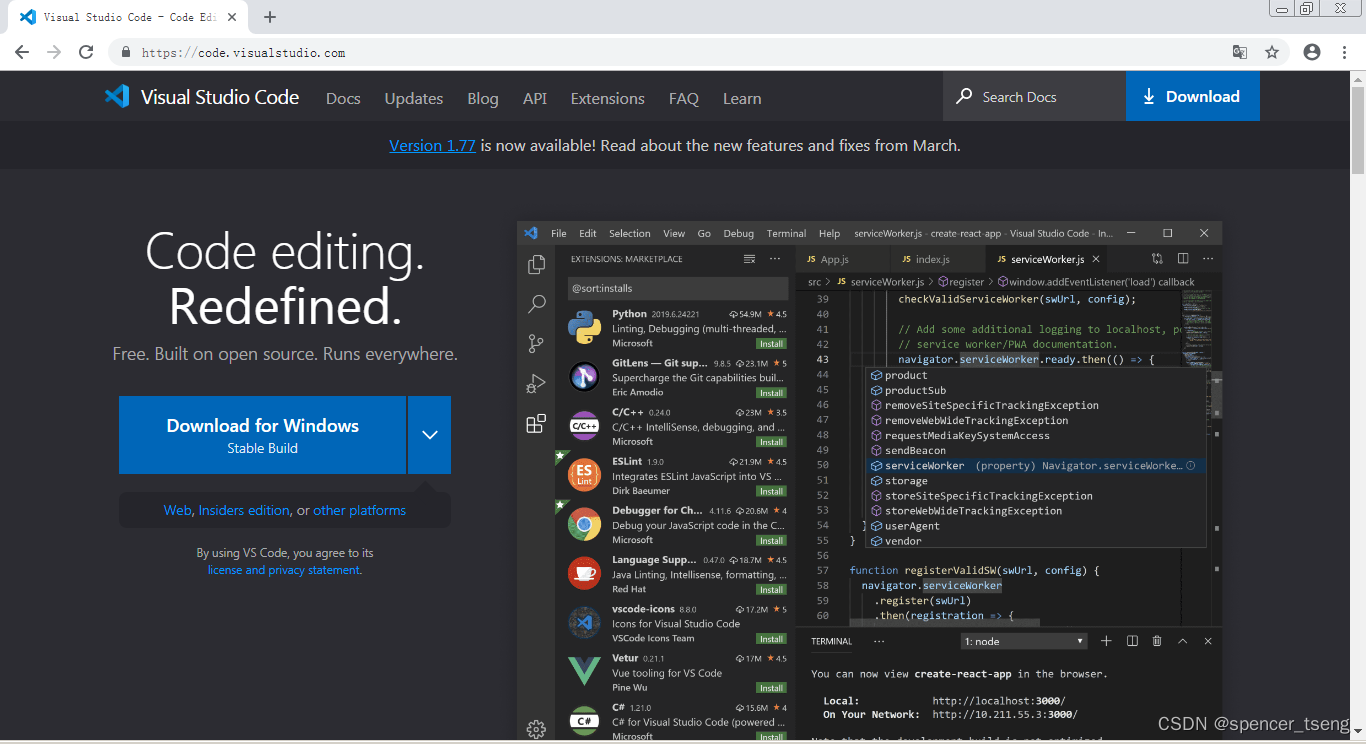
Task: Toggle the extensions filter funnel icon
Action: [749, 258]
